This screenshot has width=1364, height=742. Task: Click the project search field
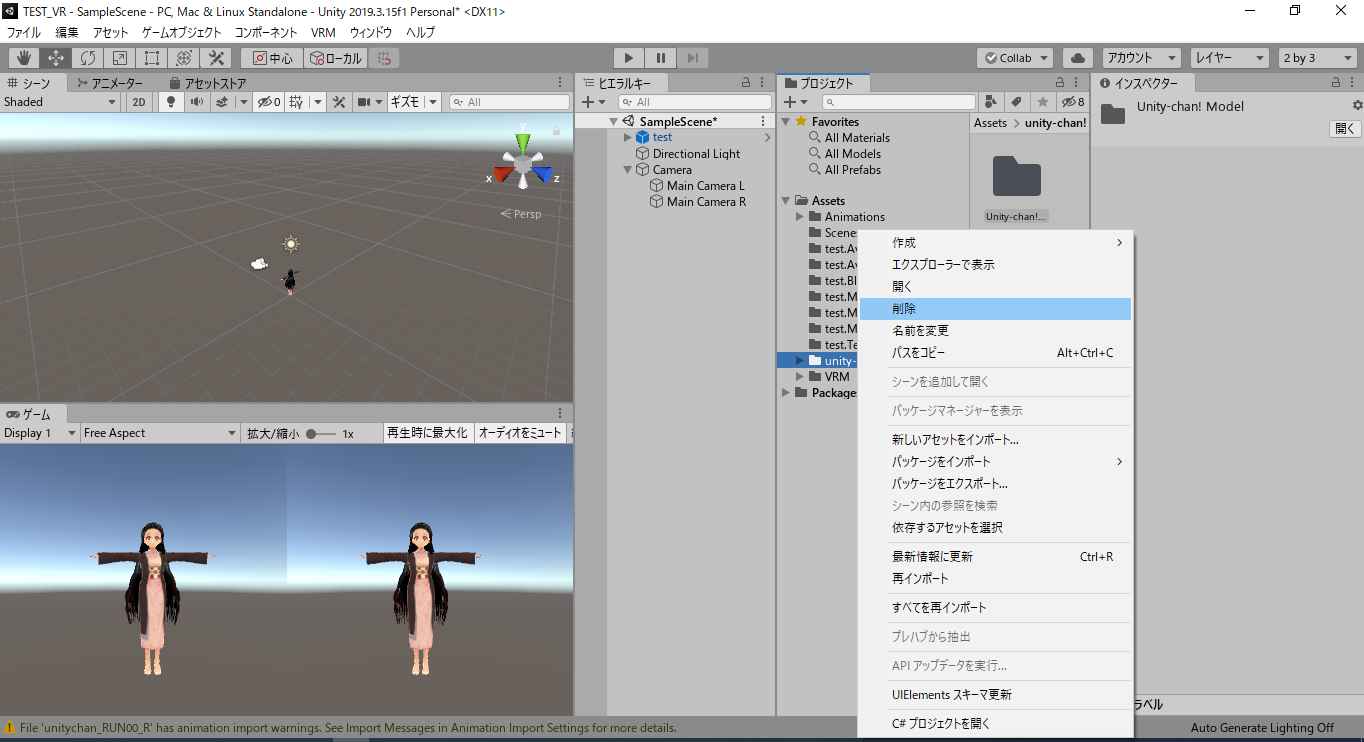point(899,102)
